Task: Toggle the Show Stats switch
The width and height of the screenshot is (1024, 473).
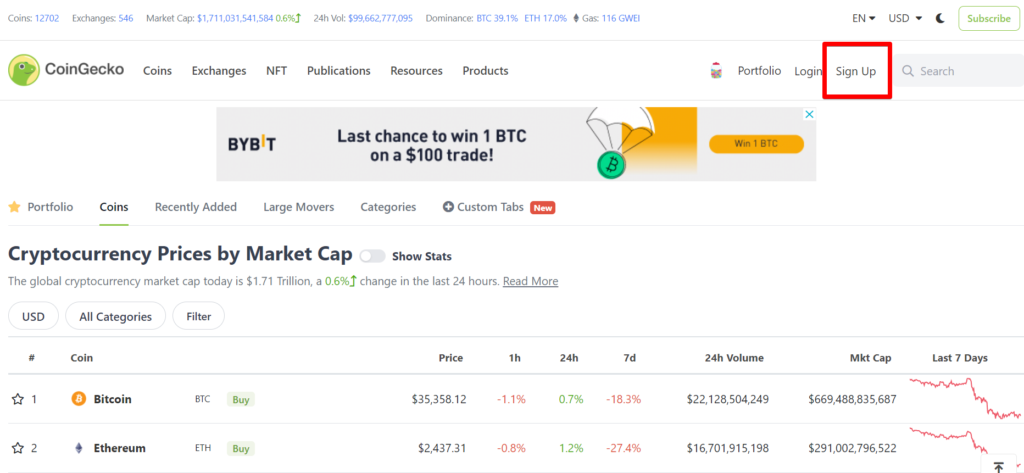Action: click(x=372, y=256)
